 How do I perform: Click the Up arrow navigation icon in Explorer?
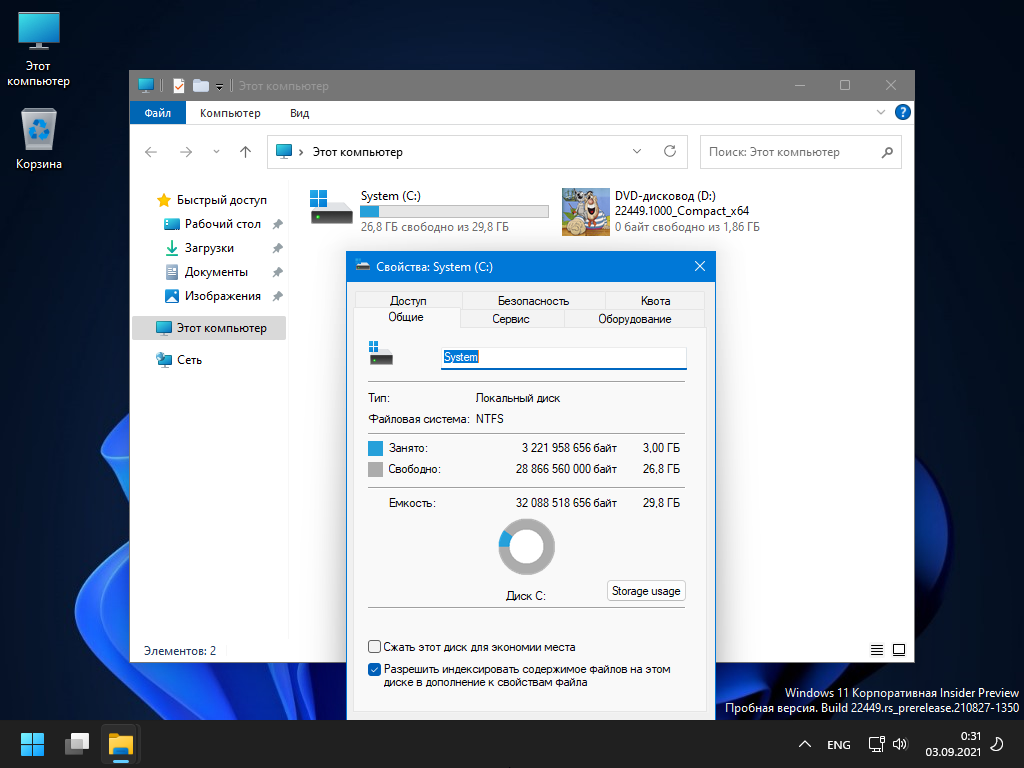point(245,152)
